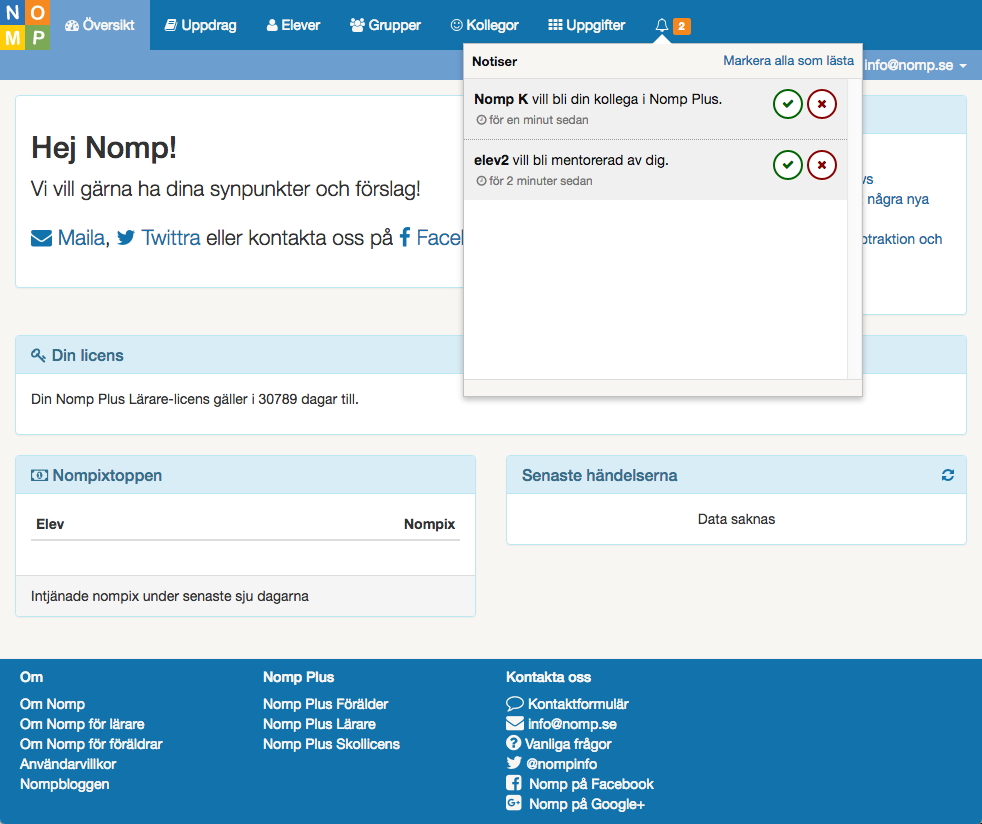Click the elev2 notification text
This screenshot has height=824, width=982.
click(571, 160)
